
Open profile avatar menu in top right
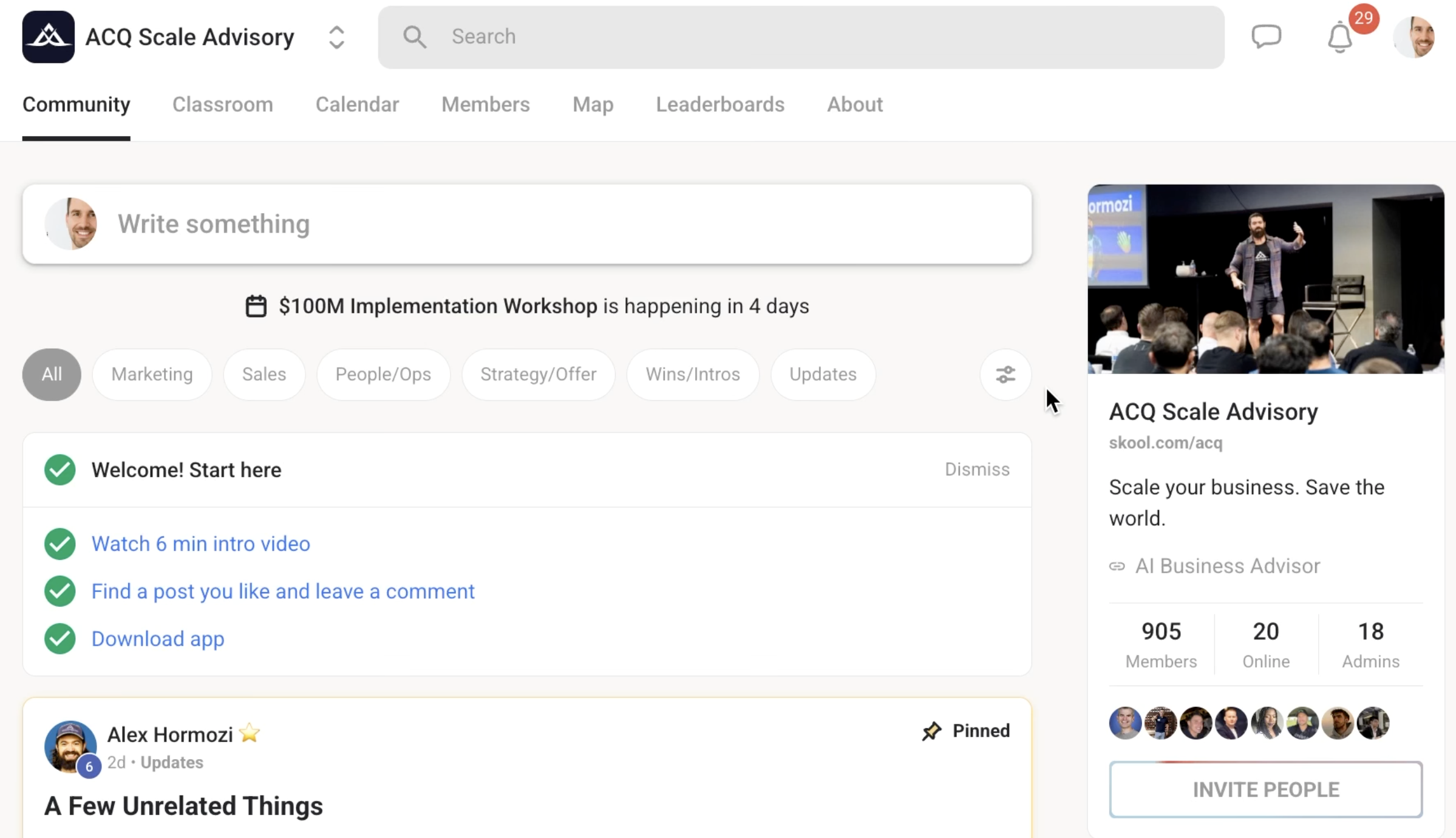pyautogui.click(x=1414, y=37)
